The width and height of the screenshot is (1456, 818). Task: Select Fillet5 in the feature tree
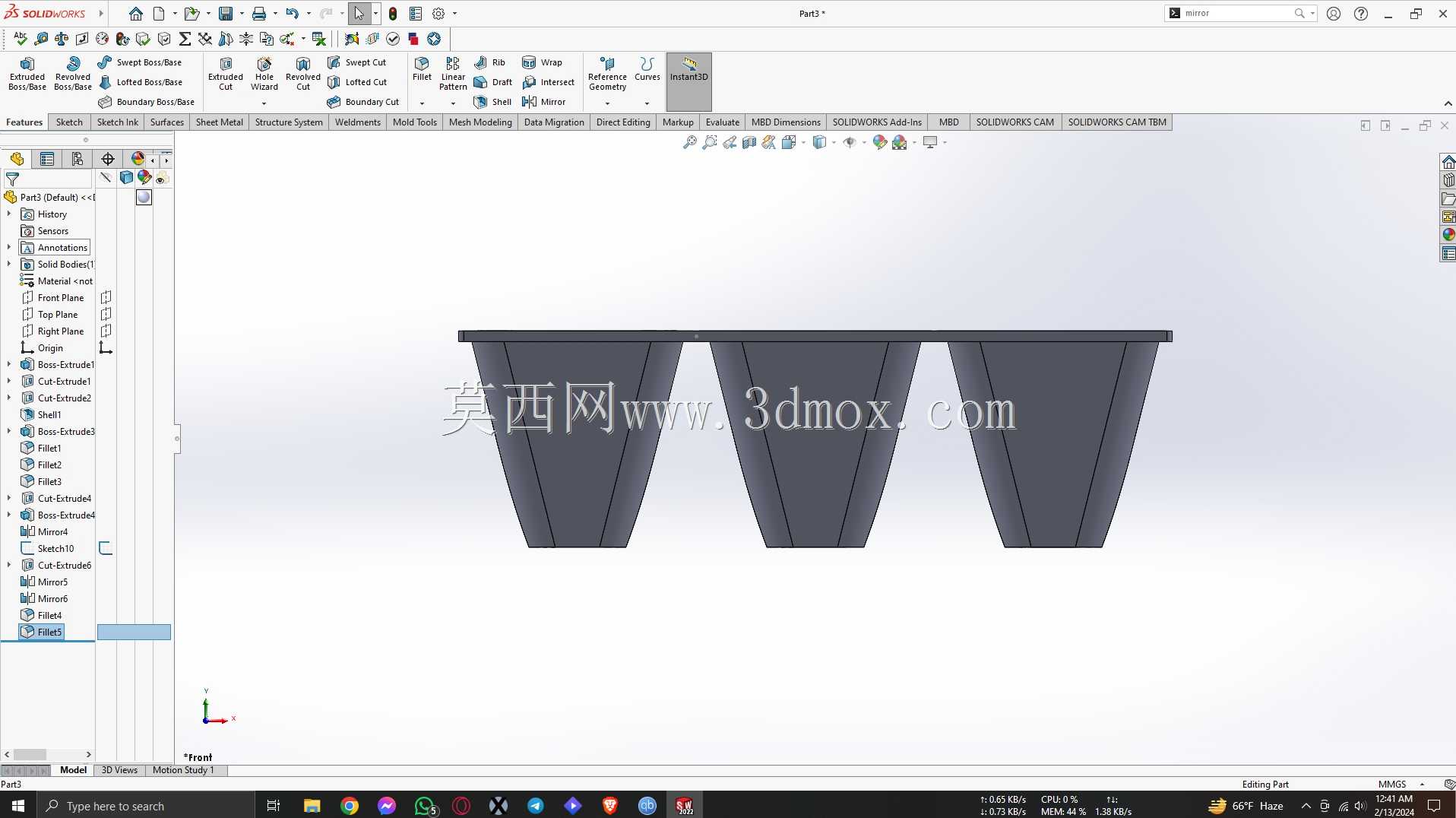[x=42, y=632]
